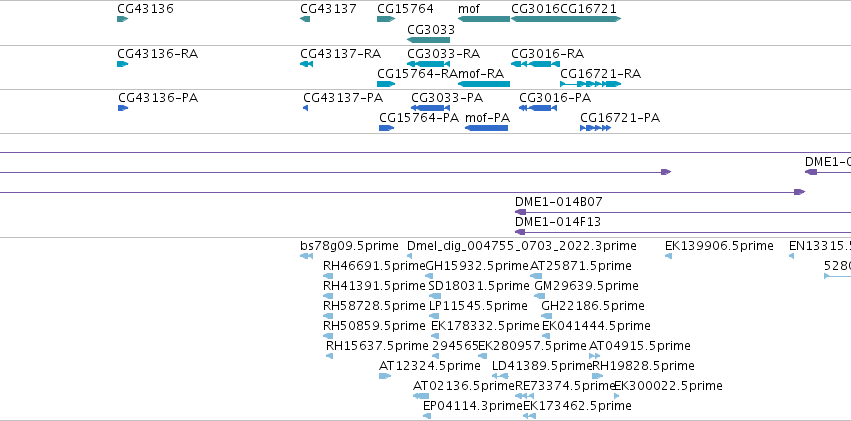Click the AT12324.5prime light-blue EST glyph
The height and width of the screenshot is (421, 851).
385,376
